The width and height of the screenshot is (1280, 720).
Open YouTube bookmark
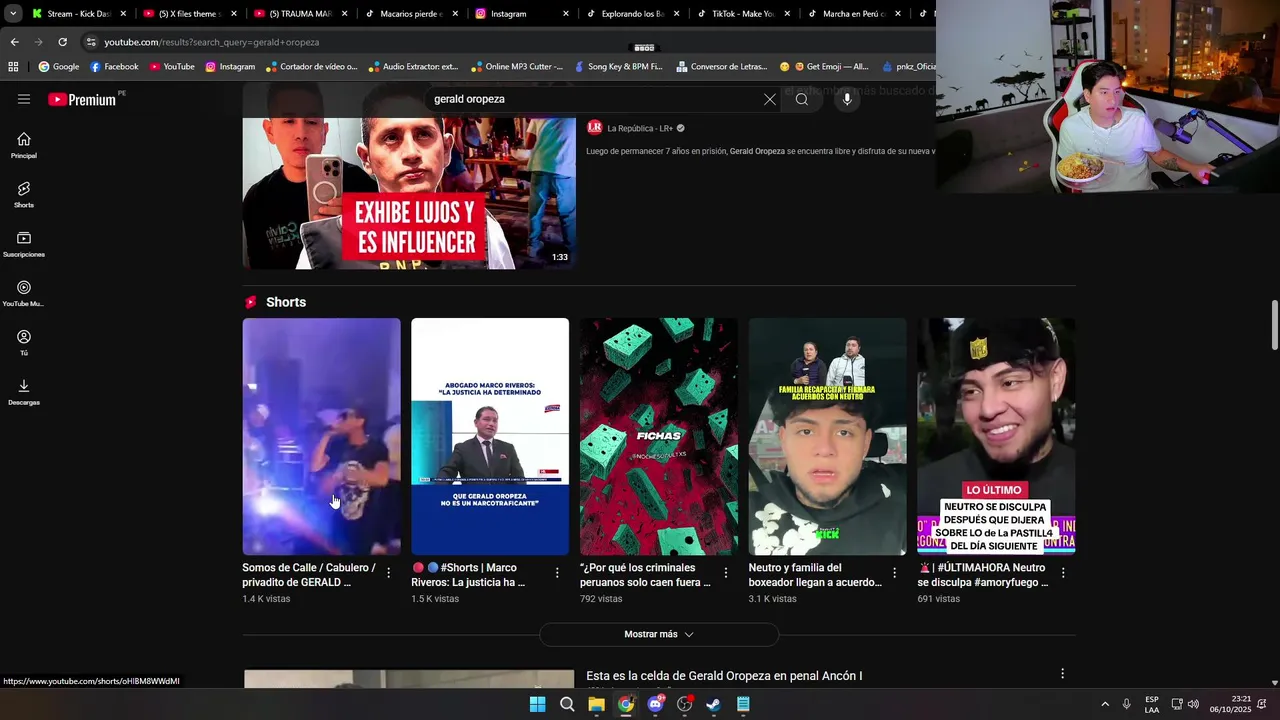172,67
